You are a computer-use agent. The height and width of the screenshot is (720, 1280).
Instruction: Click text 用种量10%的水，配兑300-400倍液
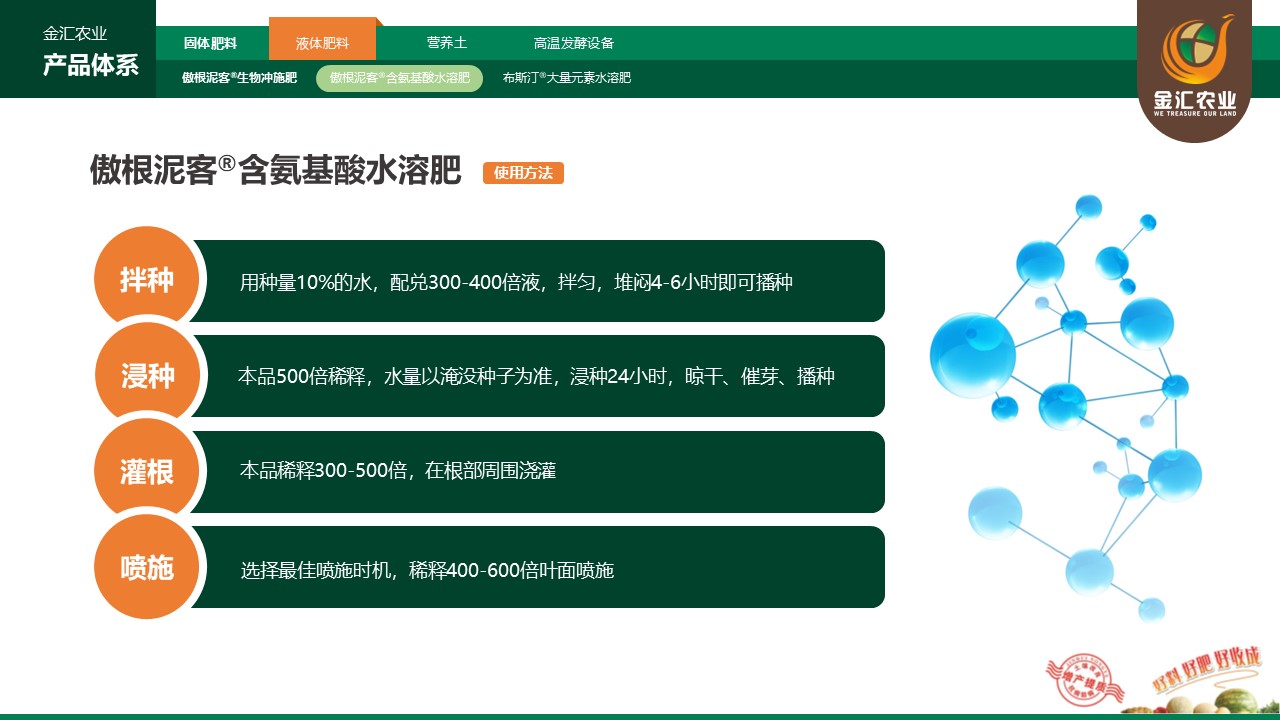(391, 282)
